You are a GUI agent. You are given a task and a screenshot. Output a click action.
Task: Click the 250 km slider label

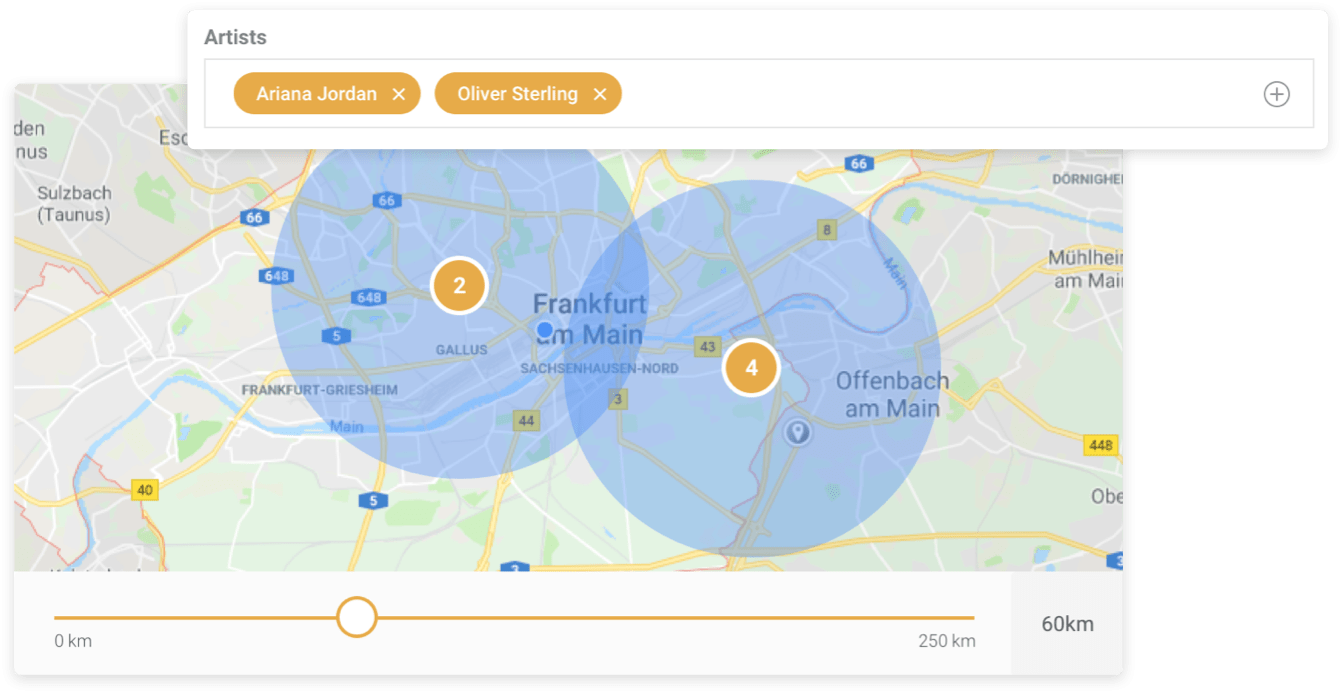[x=947, y=641]
